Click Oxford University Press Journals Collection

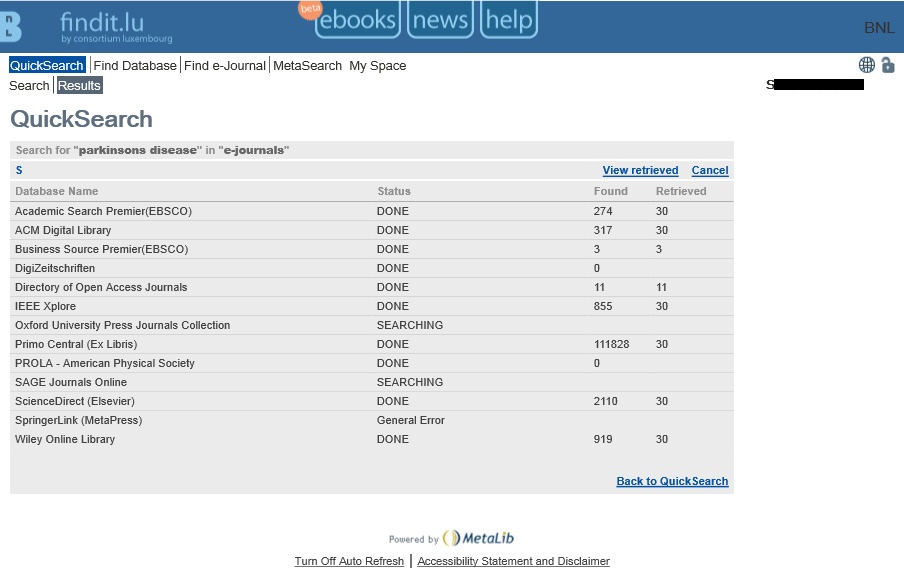(x=122, y=325)
